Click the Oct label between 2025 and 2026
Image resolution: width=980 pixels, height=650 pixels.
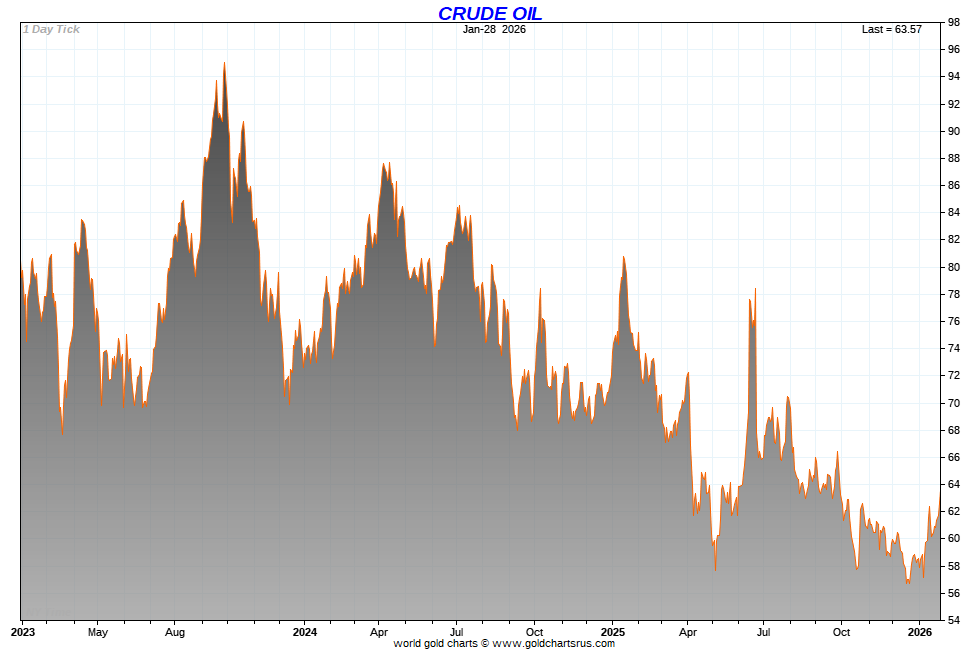[841, 632]
